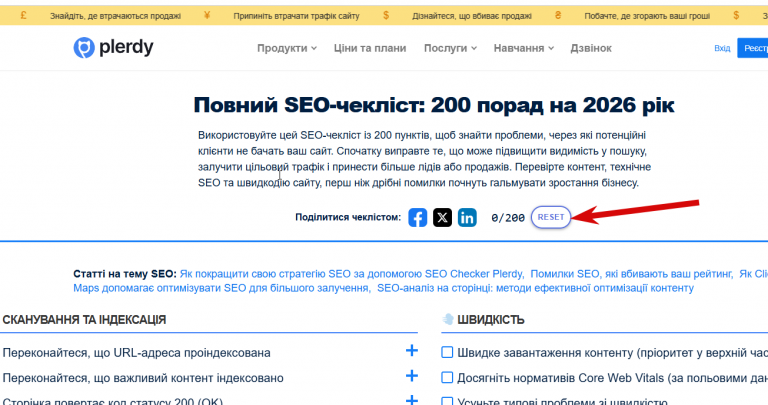768x405 pixels.
Task: Open the Plerdy logo home link
Action: [113, 48]
